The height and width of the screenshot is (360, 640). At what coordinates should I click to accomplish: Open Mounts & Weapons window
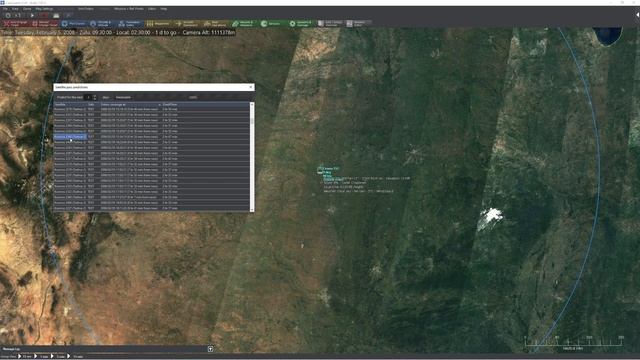[x=244, y=24]
